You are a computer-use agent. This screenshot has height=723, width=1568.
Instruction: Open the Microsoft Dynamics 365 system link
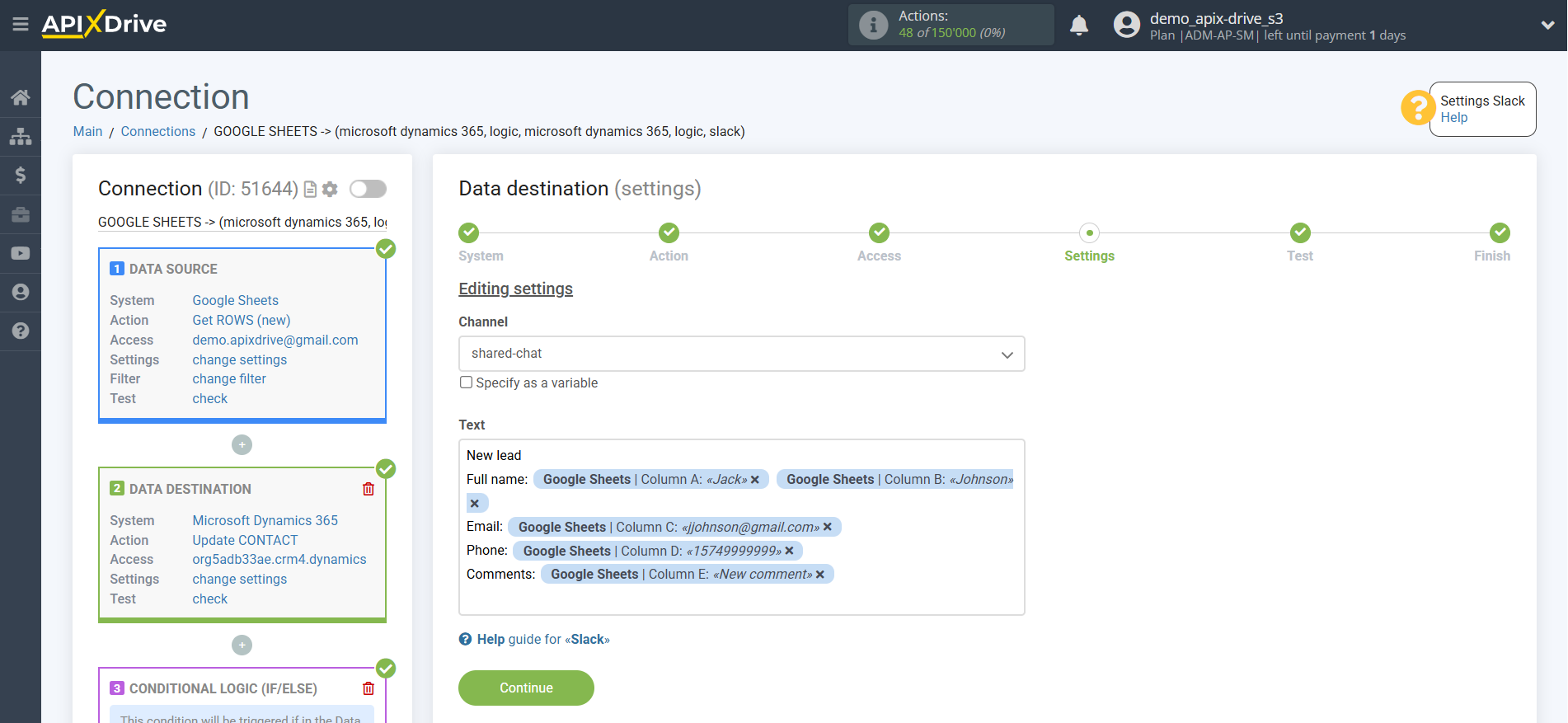[x=265, y=521]
